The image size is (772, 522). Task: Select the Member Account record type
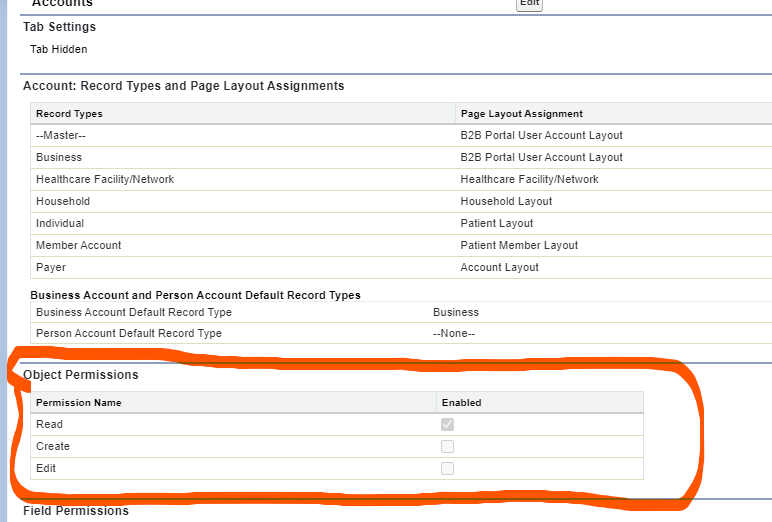point(79,245)
